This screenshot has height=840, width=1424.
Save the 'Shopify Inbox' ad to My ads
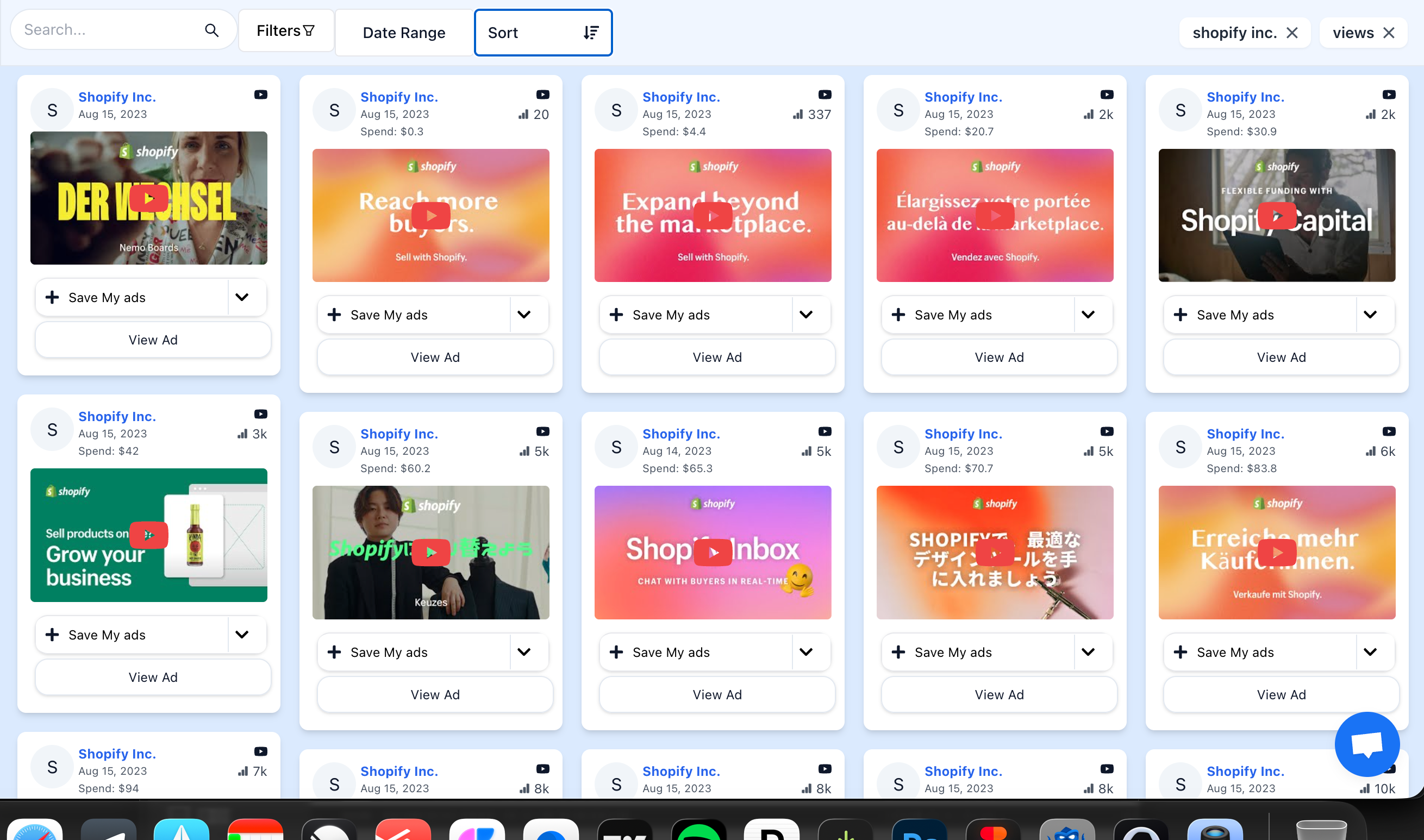coord(696,652)
